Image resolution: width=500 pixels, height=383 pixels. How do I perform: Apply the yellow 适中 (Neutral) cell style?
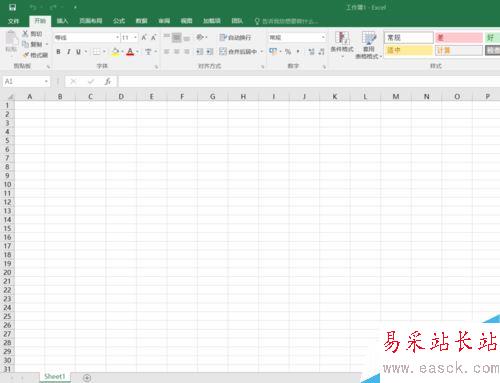coord(409,50)
